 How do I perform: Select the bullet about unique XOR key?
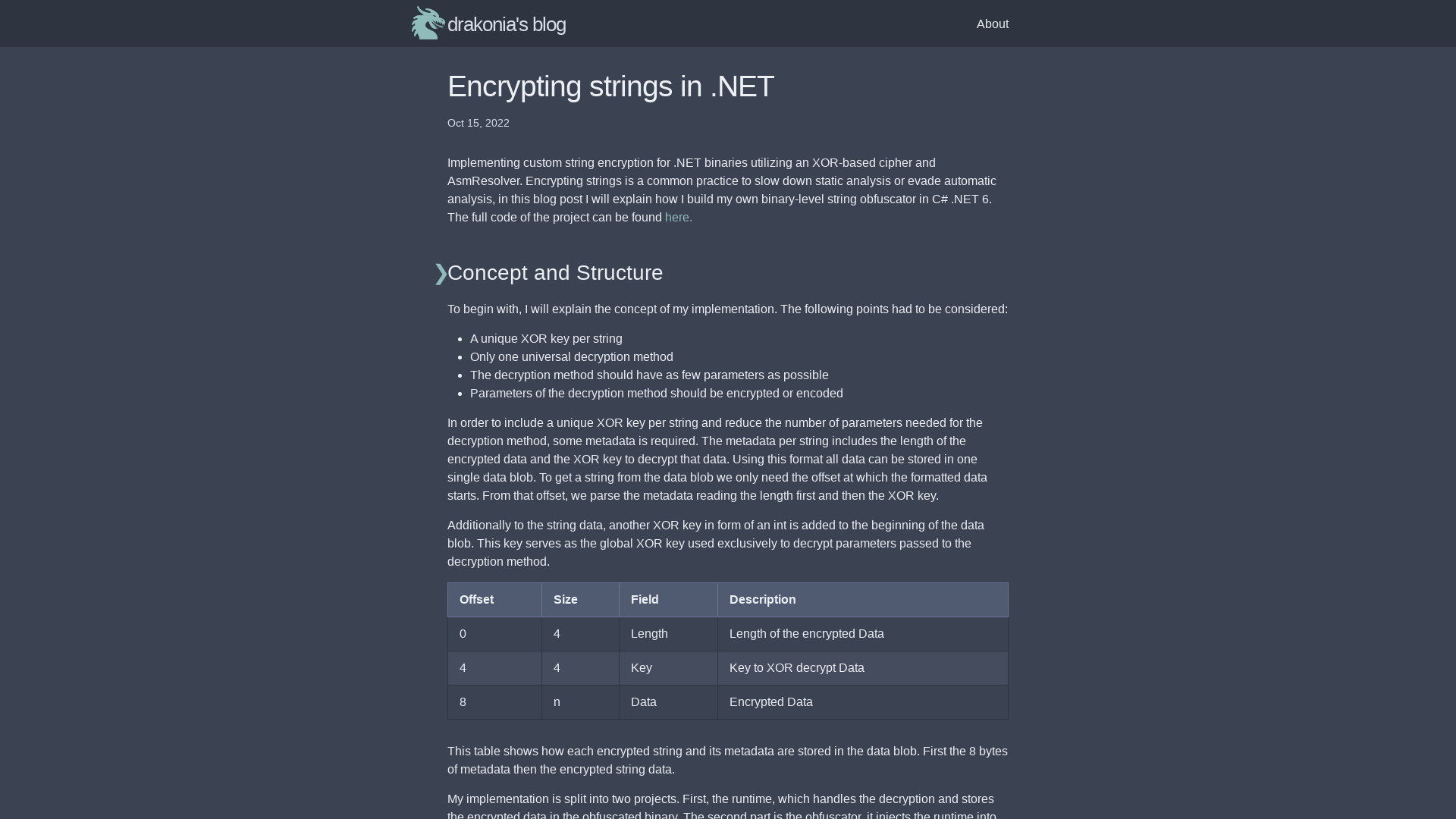tap(546, 338)
